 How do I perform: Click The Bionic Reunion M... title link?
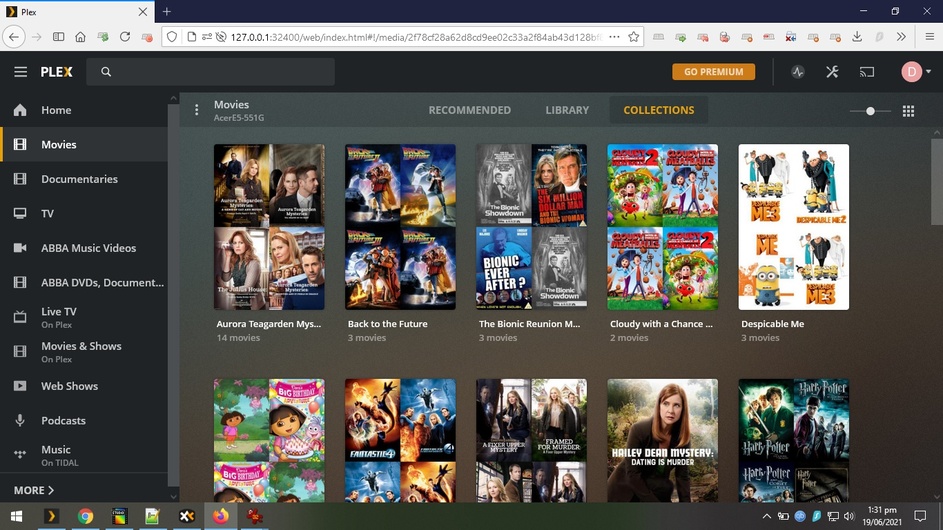pyautogui.click(x=529, y=324)
